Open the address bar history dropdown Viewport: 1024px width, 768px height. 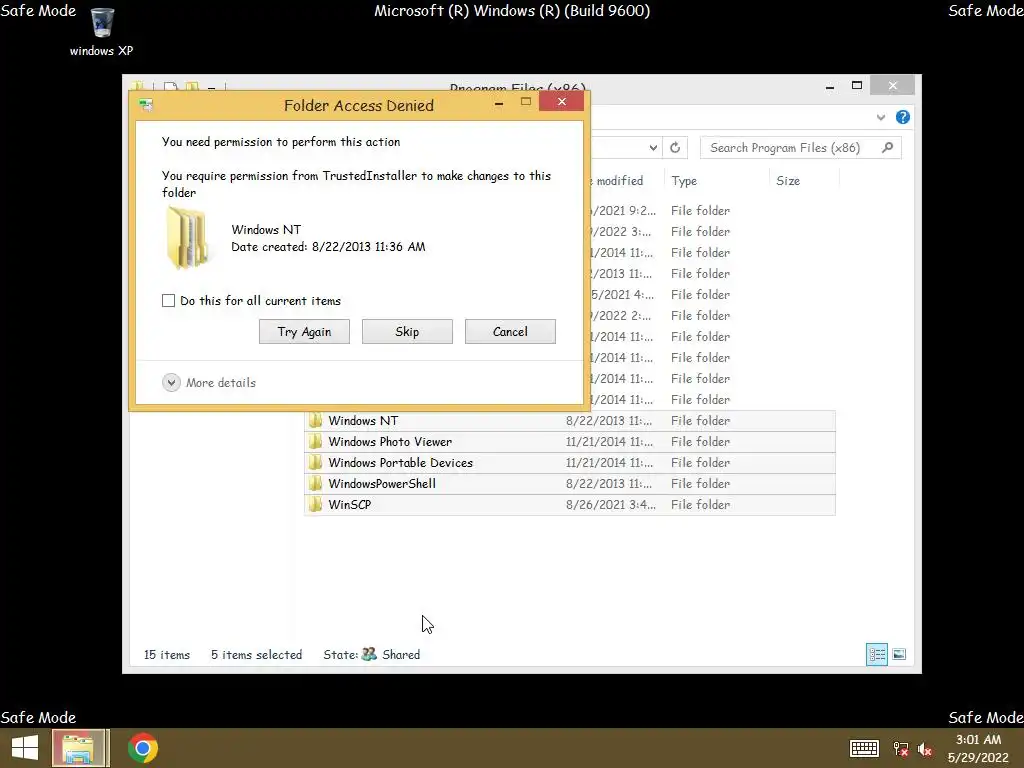pos(653,148)
